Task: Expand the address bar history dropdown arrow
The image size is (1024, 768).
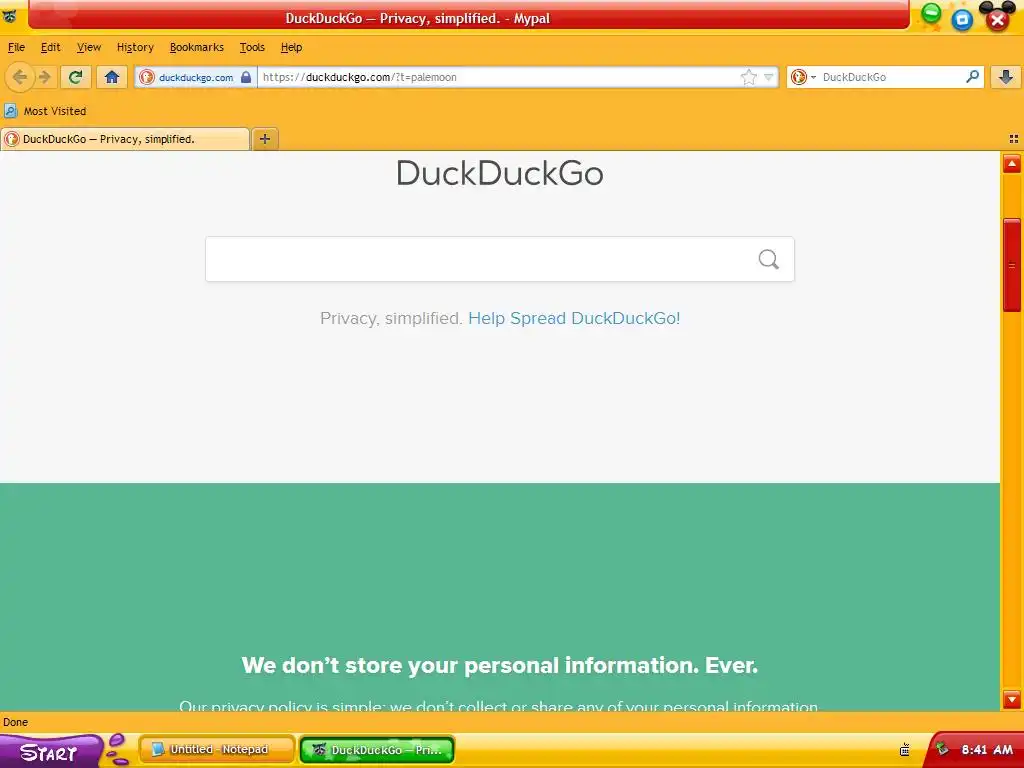Action: click(769, 77)
